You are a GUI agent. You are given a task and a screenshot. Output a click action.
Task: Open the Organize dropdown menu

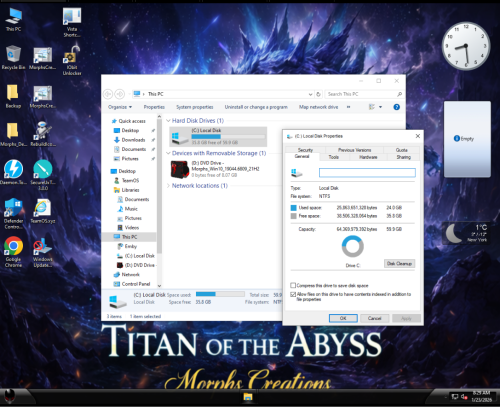pyautogui.click(x=120, y=107)
